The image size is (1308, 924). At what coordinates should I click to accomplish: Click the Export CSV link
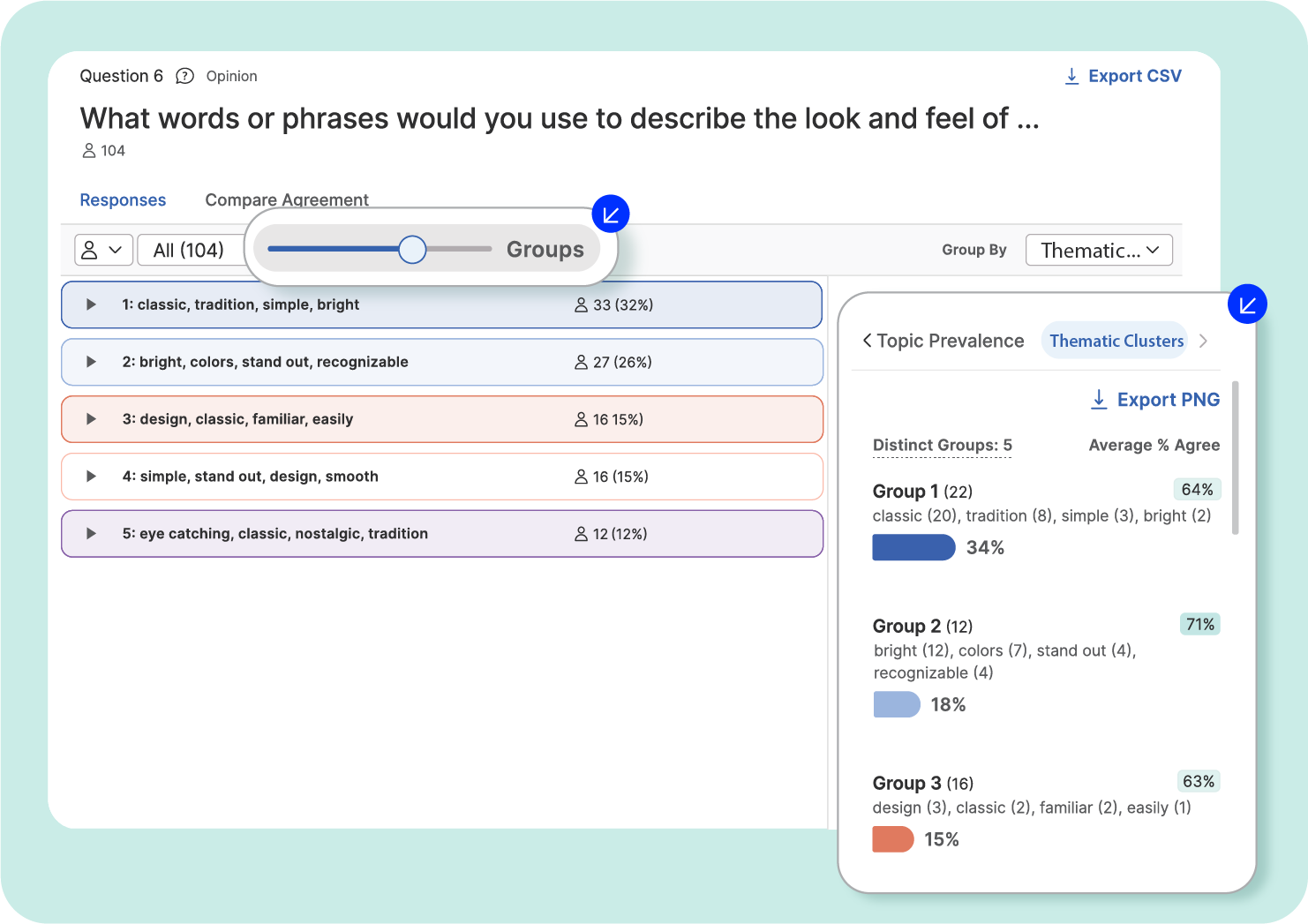click(x=1134, y=76)
